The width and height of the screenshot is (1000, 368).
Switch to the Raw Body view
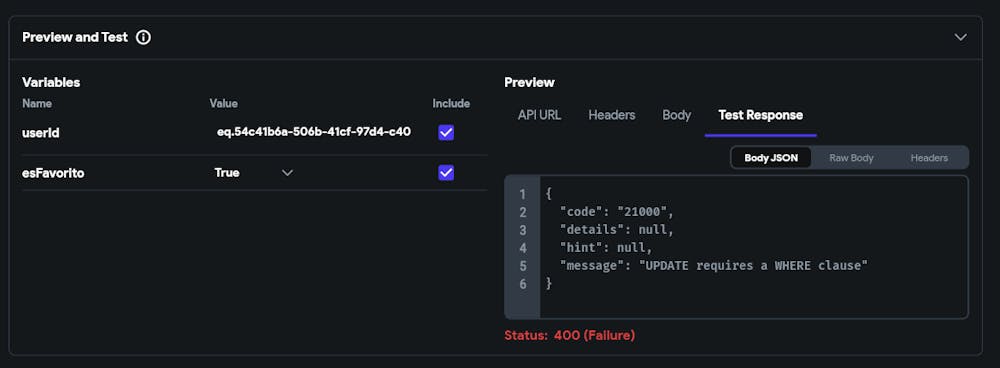851,158
